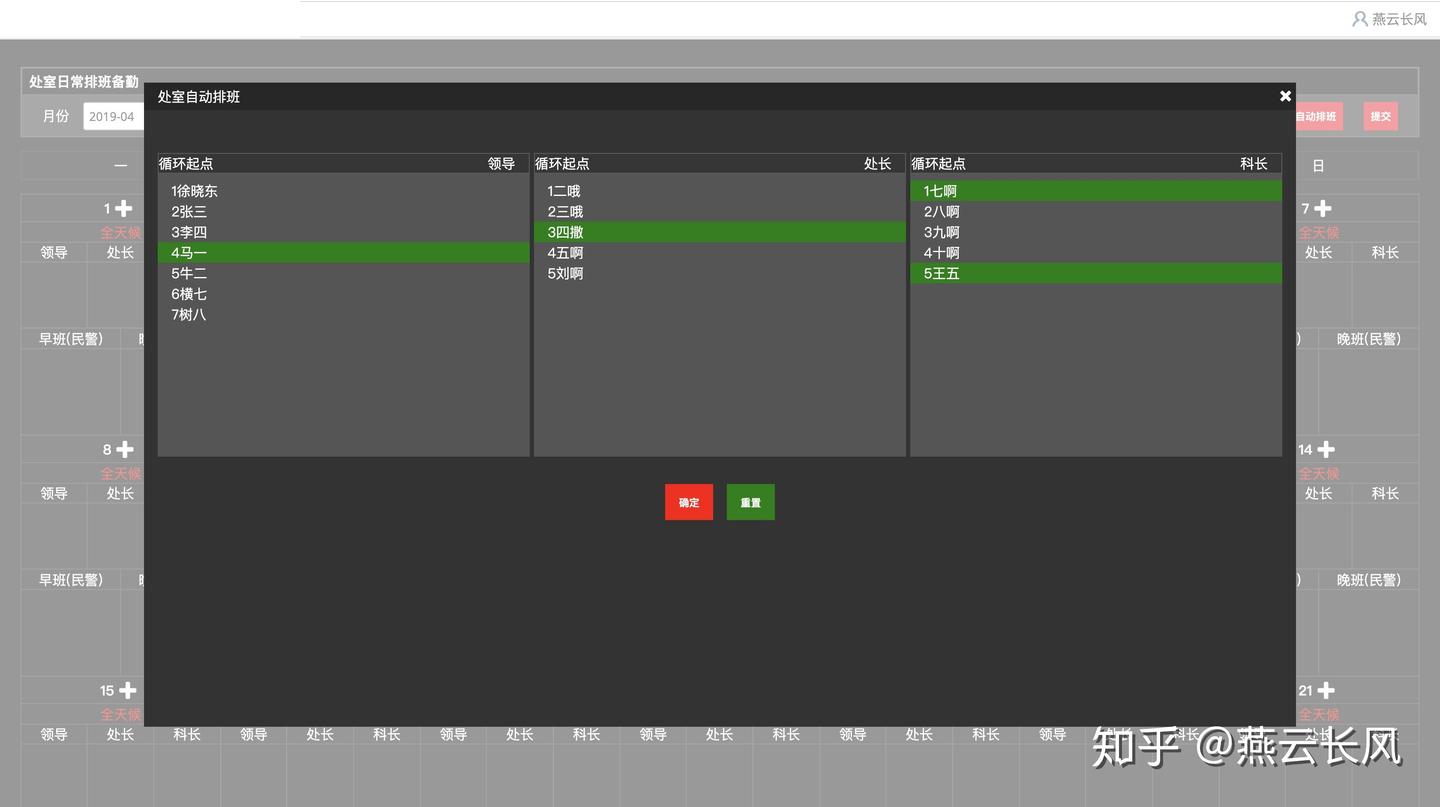The width and height of the screenshot is (1440, 807).
Task: Click the pink 提交 button
Action: pyautogui.click(x=1380, y=116)
